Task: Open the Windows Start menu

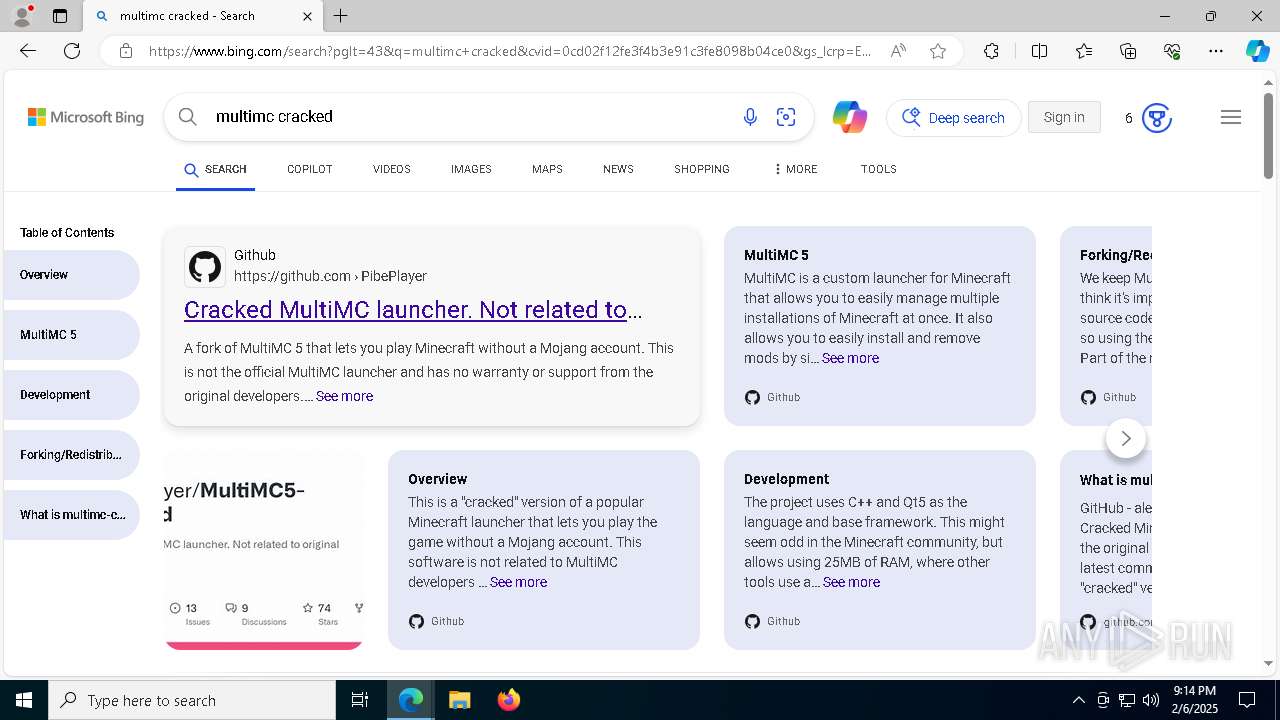Action: click(24, 700)
